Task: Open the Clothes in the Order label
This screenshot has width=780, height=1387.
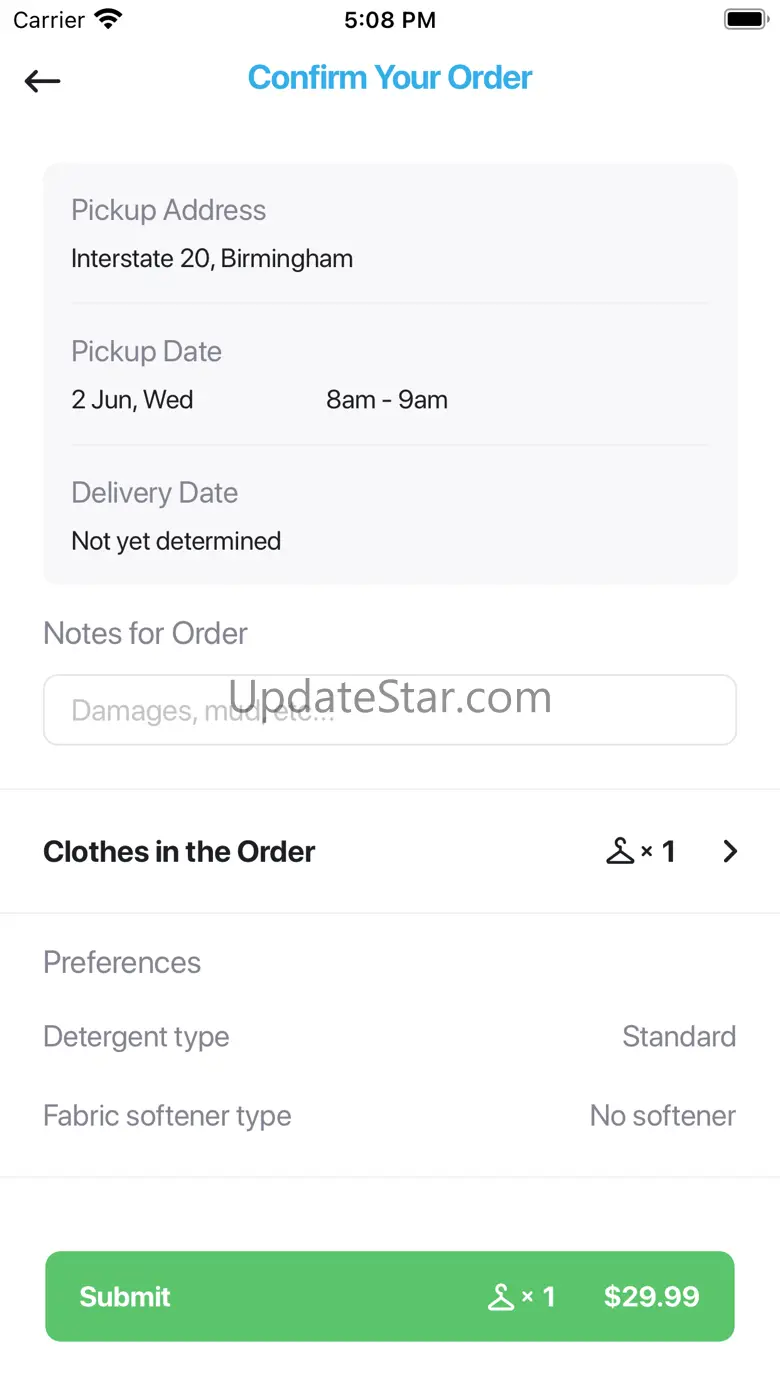Action: 179,852
